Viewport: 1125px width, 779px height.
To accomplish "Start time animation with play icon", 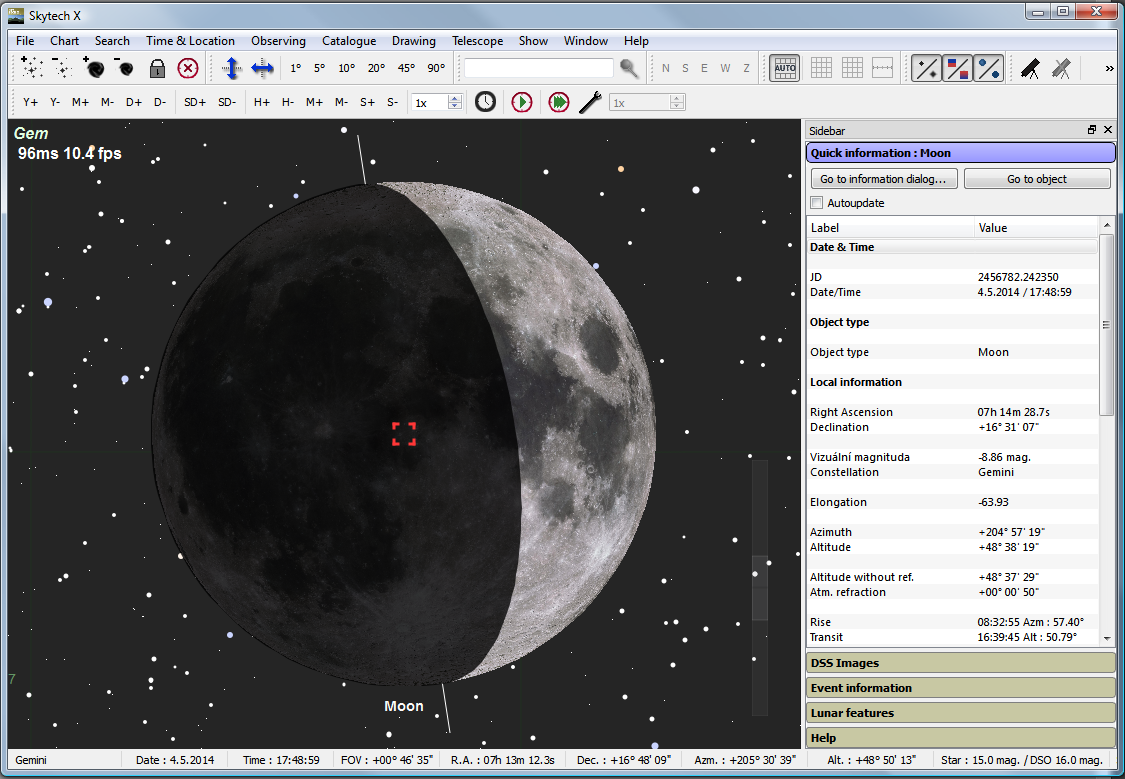I will tap(521, 102).
